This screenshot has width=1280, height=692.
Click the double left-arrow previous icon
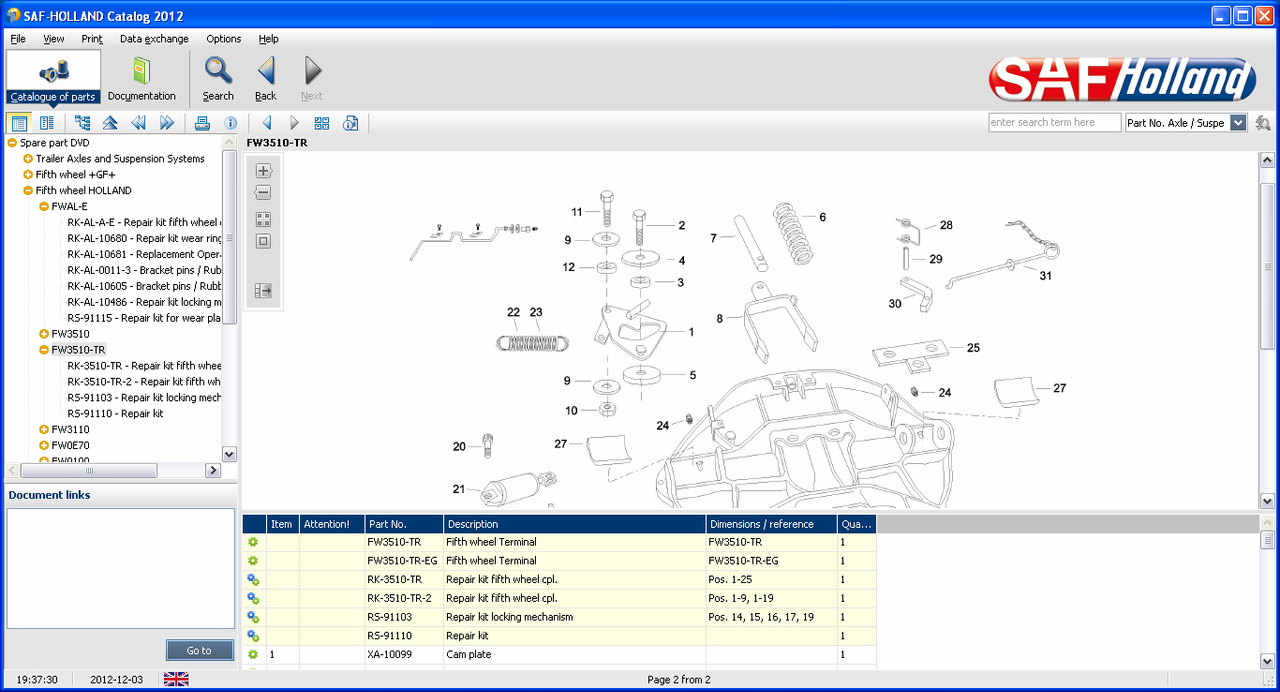[x=138, y=123]
